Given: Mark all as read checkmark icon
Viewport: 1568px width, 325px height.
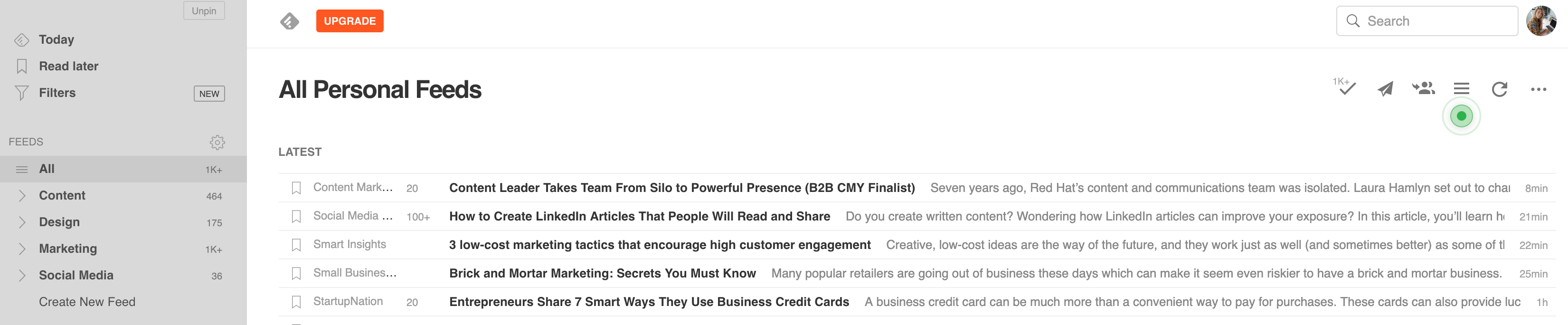Looking at the screenshot, I should pyautogui.click(x=1346, y=88).
